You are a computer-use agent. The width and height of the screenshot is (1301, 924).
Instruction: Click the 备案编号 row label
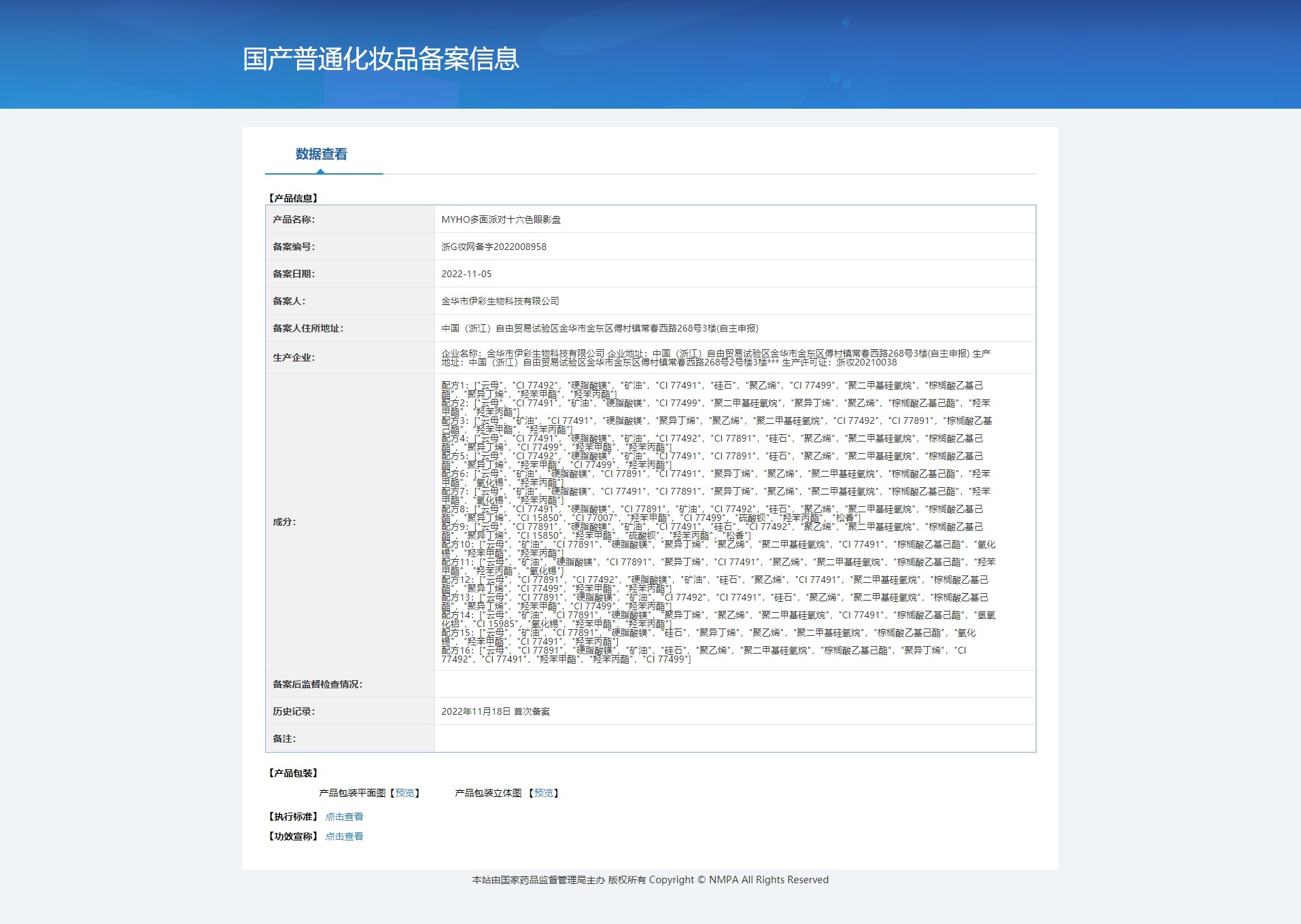point(294,247)
